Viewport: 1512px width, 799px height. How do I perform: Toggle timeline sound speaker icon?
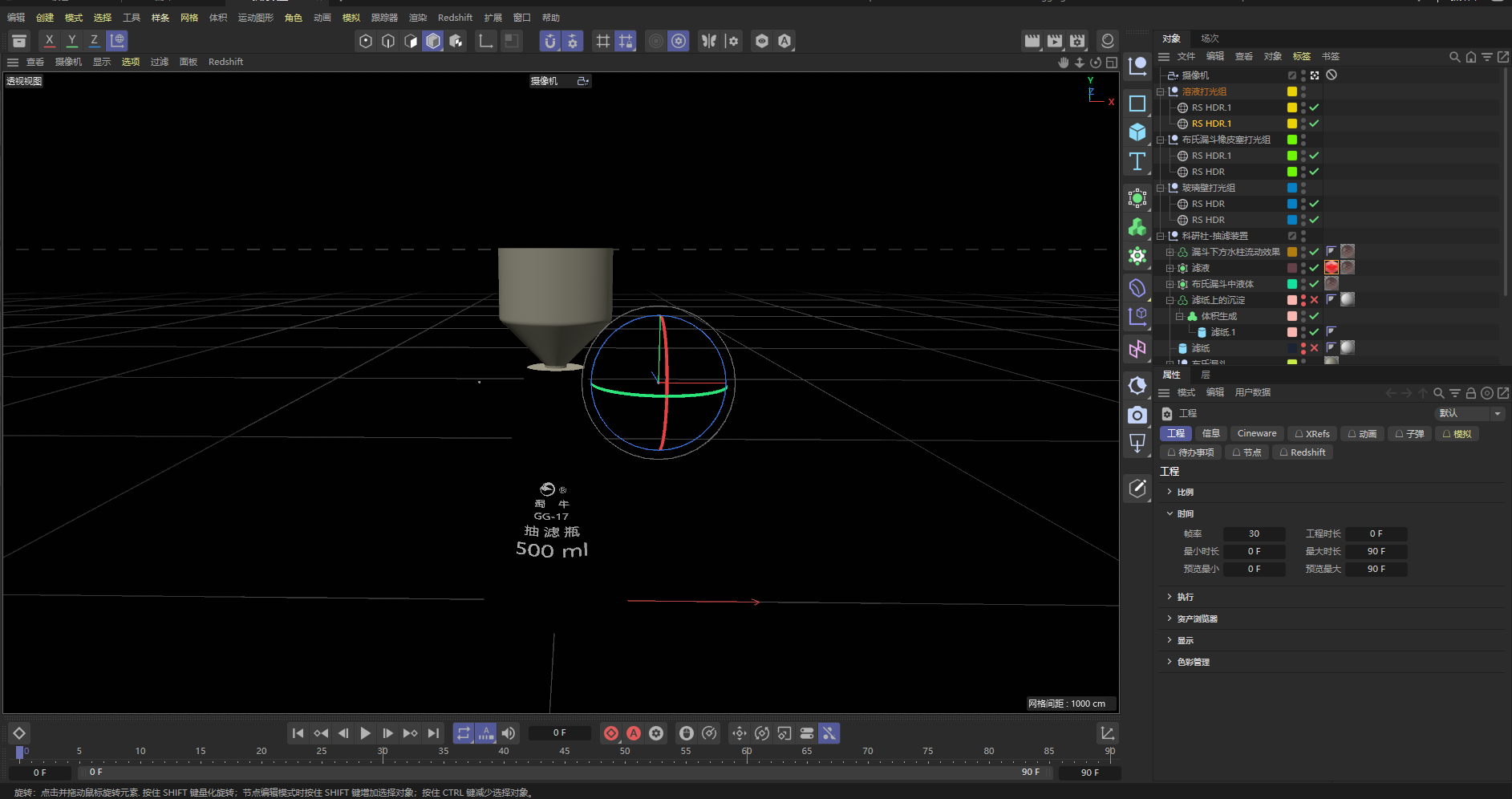[x=509, y=733]
